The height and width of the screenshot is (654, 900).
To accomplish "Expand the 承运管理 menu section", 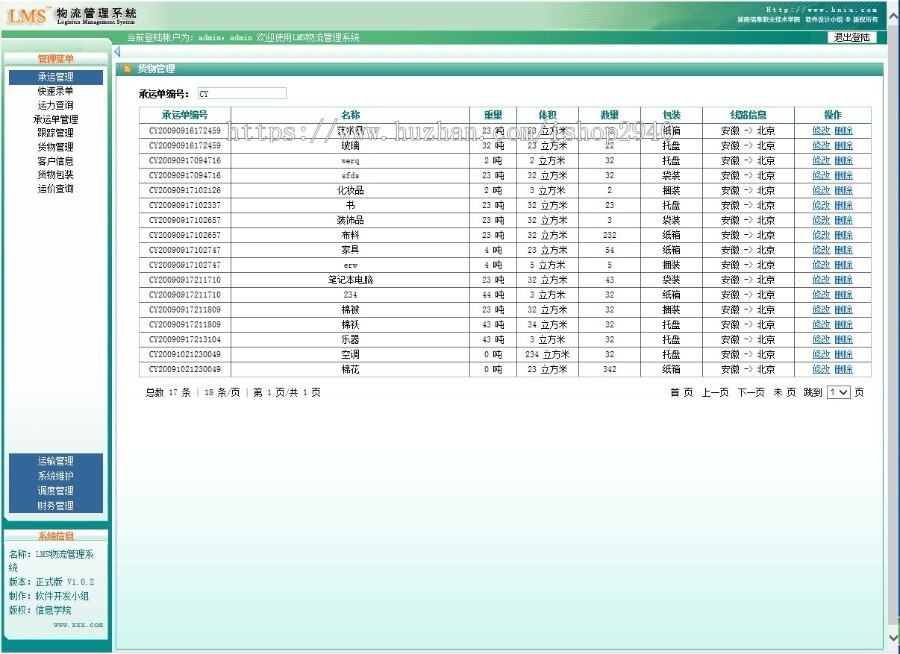I will (56, 77).
